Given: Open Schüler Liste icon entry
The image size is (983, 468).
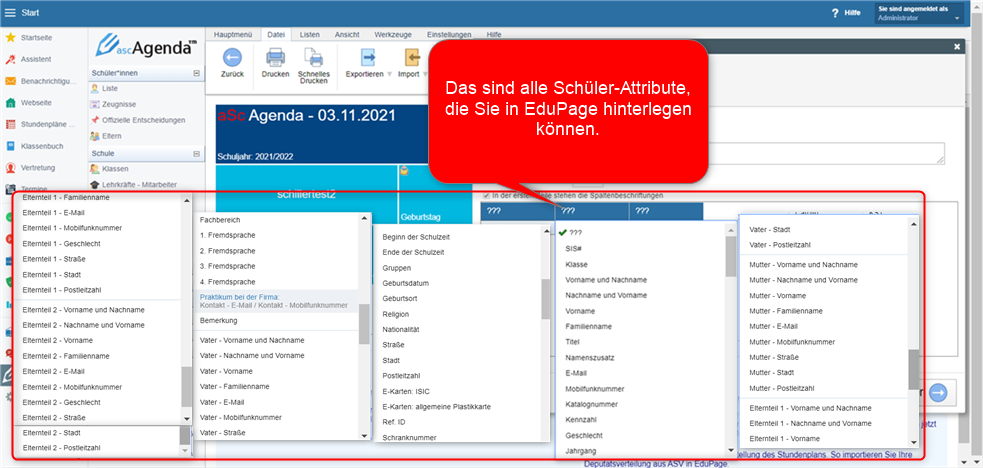Looking at the screenshot, I should point(95,89).
